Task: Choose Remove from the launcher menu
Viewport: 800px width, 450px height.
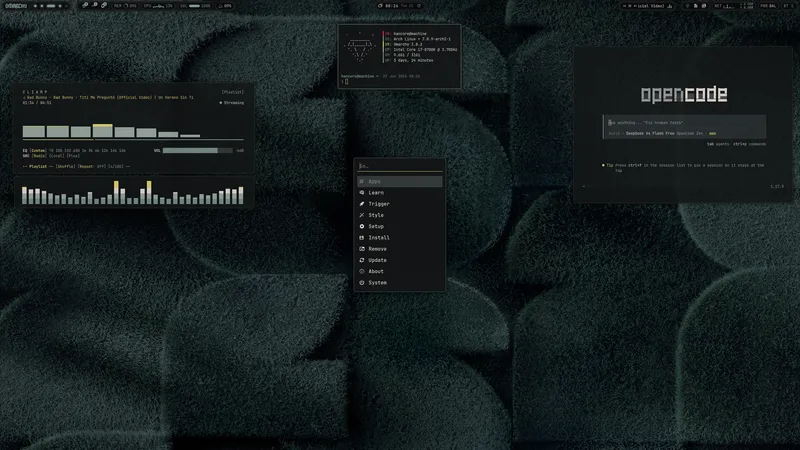Action: pos(399,248)
